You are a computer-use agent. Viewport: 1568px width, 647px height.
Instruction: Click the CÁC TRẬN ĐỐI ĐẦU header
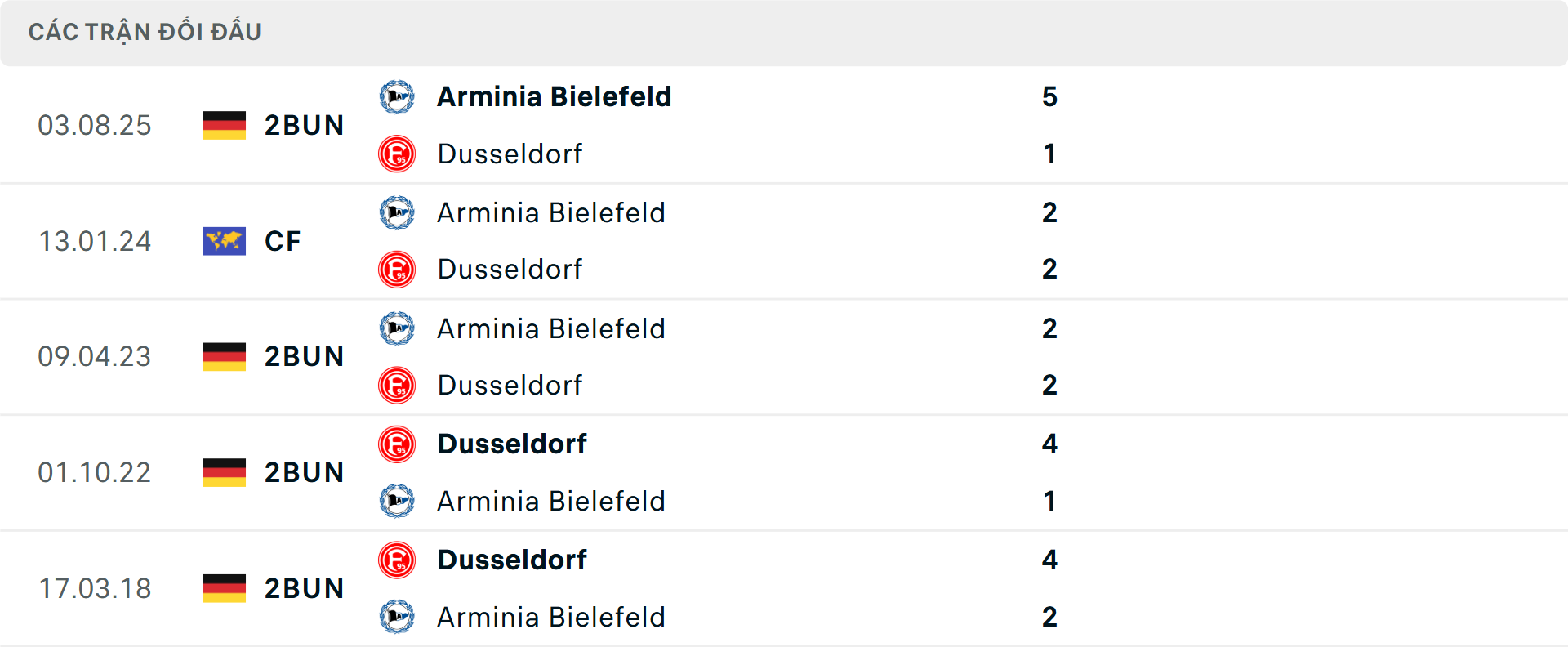point(145,32)
